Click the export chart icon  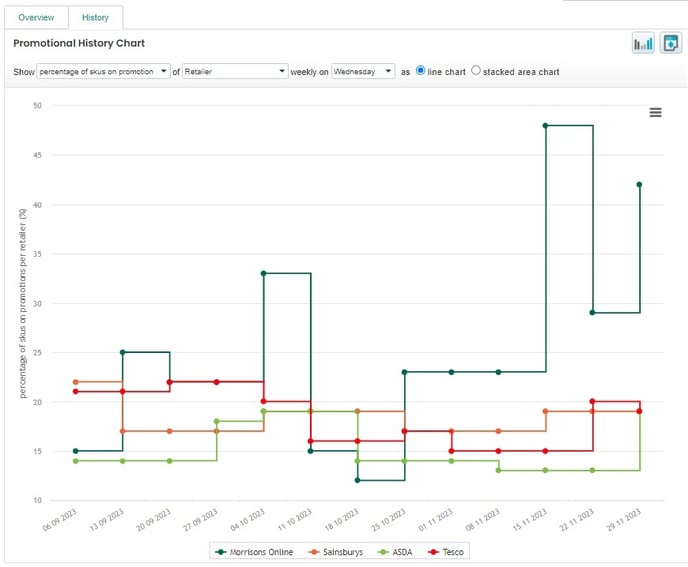coord(670,44)
